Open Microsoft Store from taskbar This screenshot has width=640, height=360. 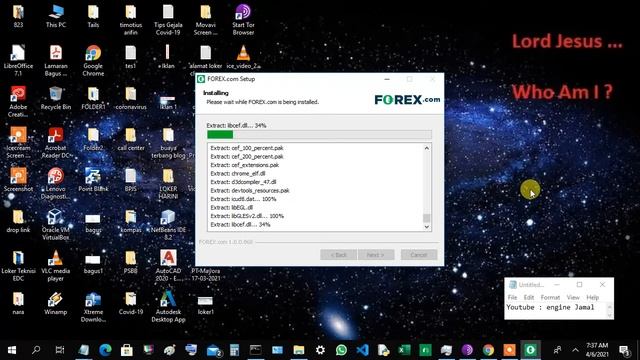tap(127, 350)
